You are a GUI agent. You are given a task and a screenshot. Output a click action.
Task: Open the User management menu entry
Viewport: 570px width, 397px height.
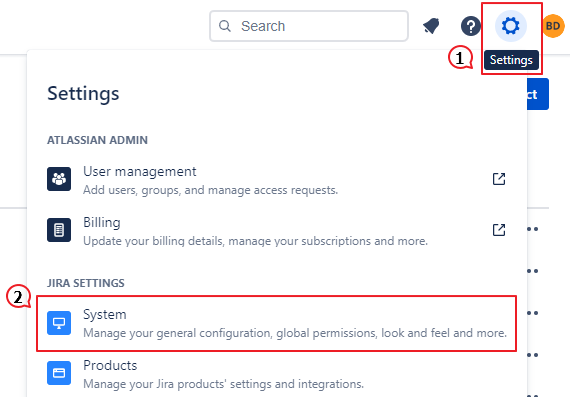(x=277, y=180)
